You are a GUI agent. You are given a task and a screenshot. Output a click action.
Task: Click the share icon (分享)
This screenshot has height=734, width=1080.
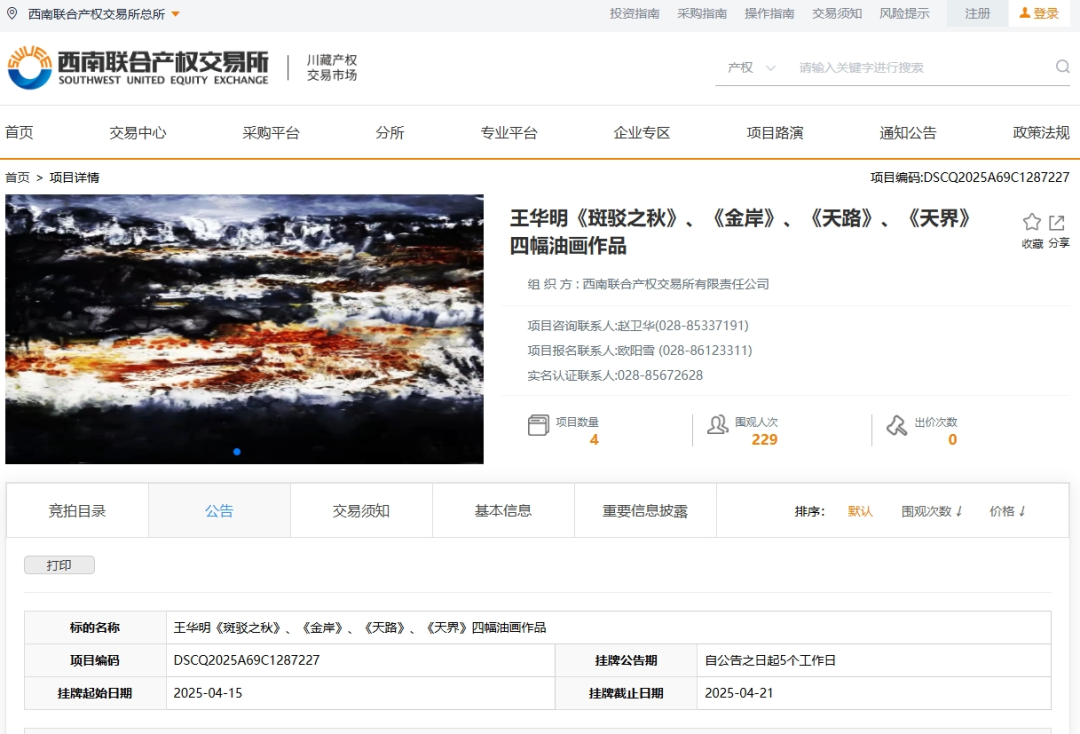pyautogui.click(x=1057, y=223)
